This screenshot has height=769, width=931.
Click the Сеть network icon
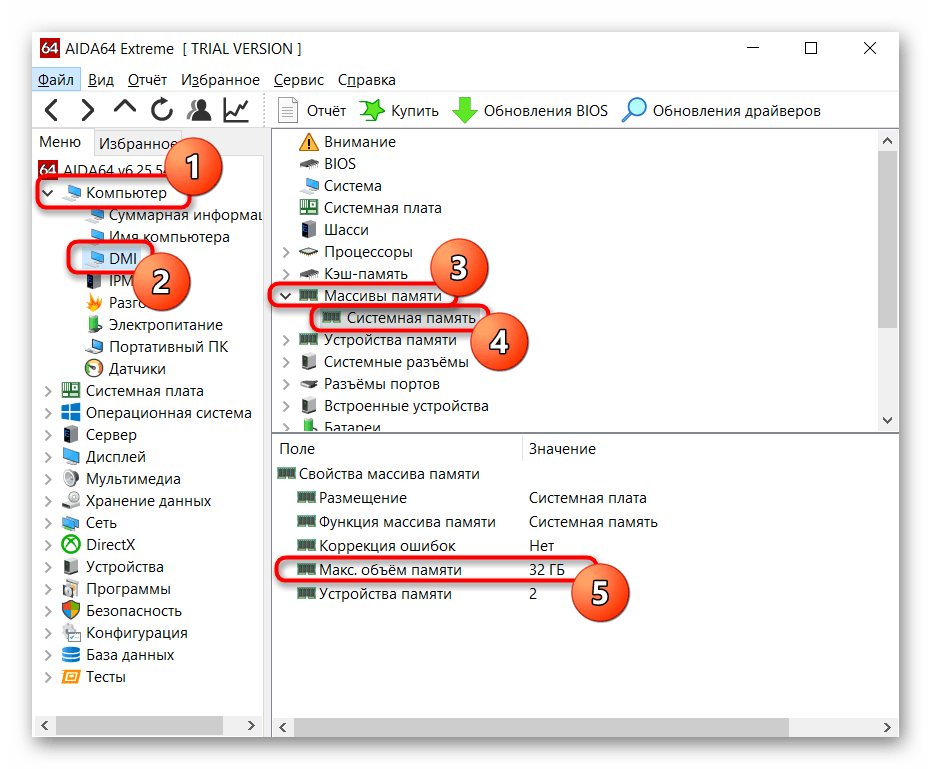[x=71, y=523]
